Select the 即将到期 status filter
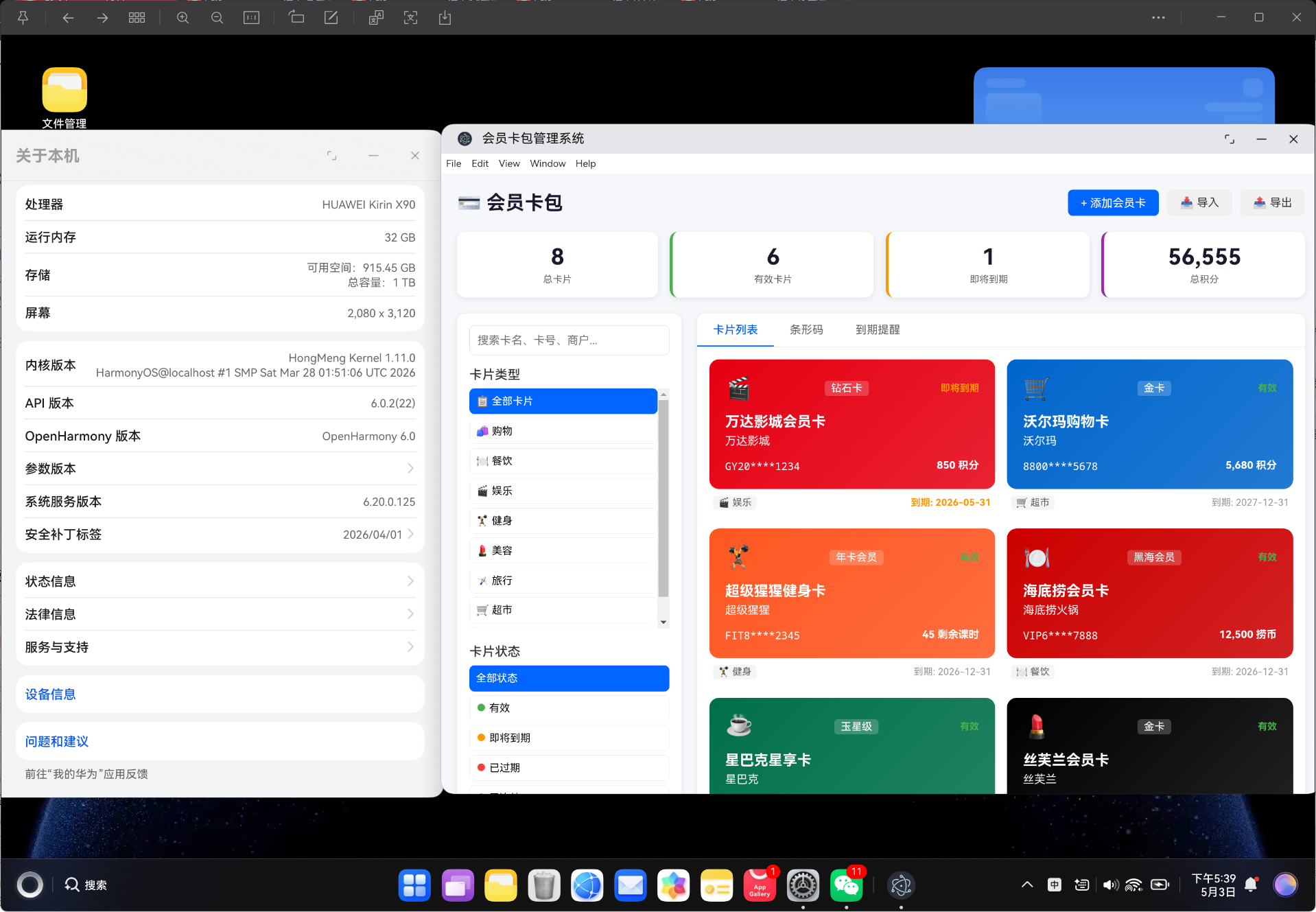This screenshot has height=912, width=1316. click(x=569, y=738)
